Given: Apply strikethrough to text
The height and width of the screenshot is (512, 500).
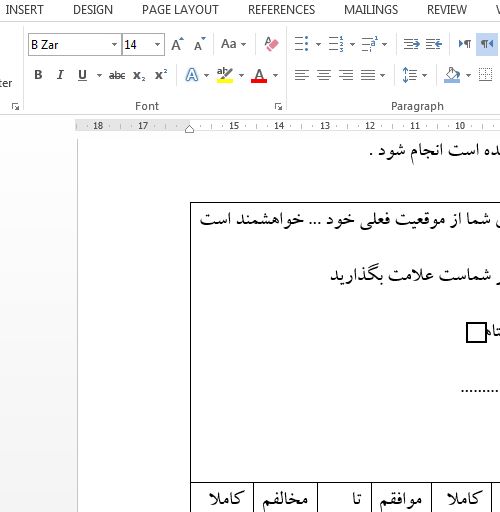Looking at the screenshot, I should [117, 75].
